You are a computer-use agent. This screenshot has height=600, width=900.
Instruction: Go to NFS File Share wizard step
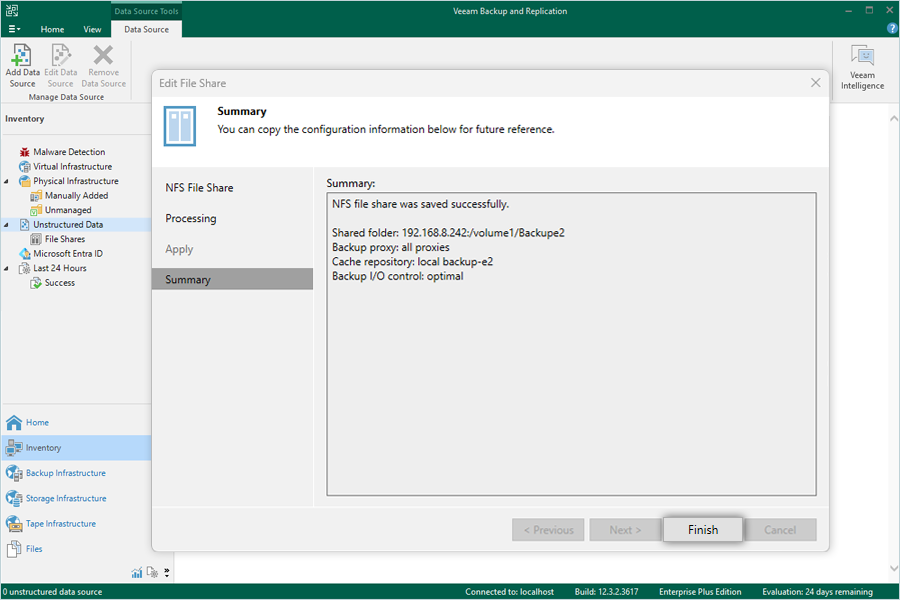click(199, 188)
